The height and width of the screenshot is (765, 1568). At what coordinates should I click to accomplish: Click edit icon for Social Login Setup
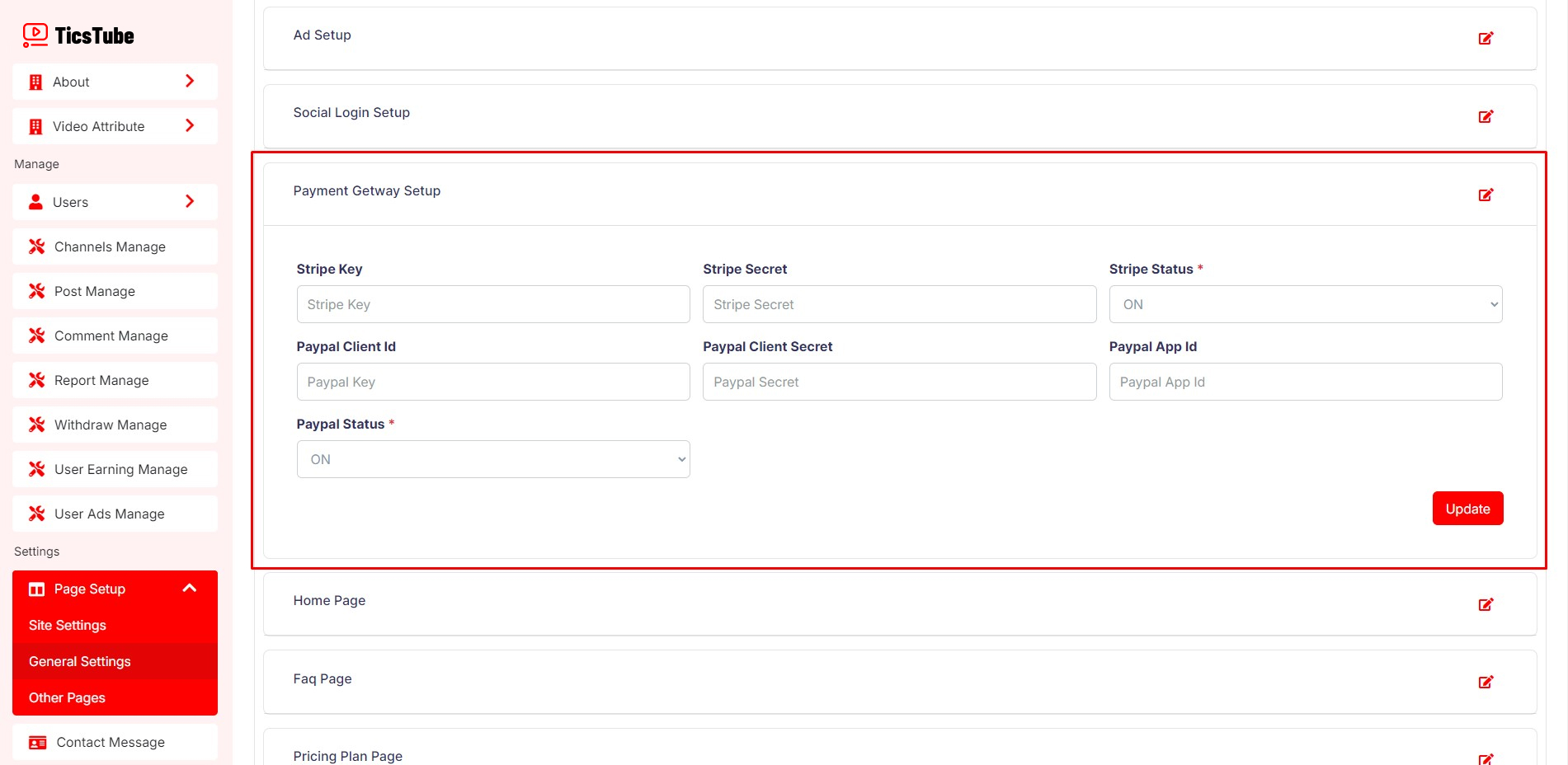click(x=1486, y=116)
